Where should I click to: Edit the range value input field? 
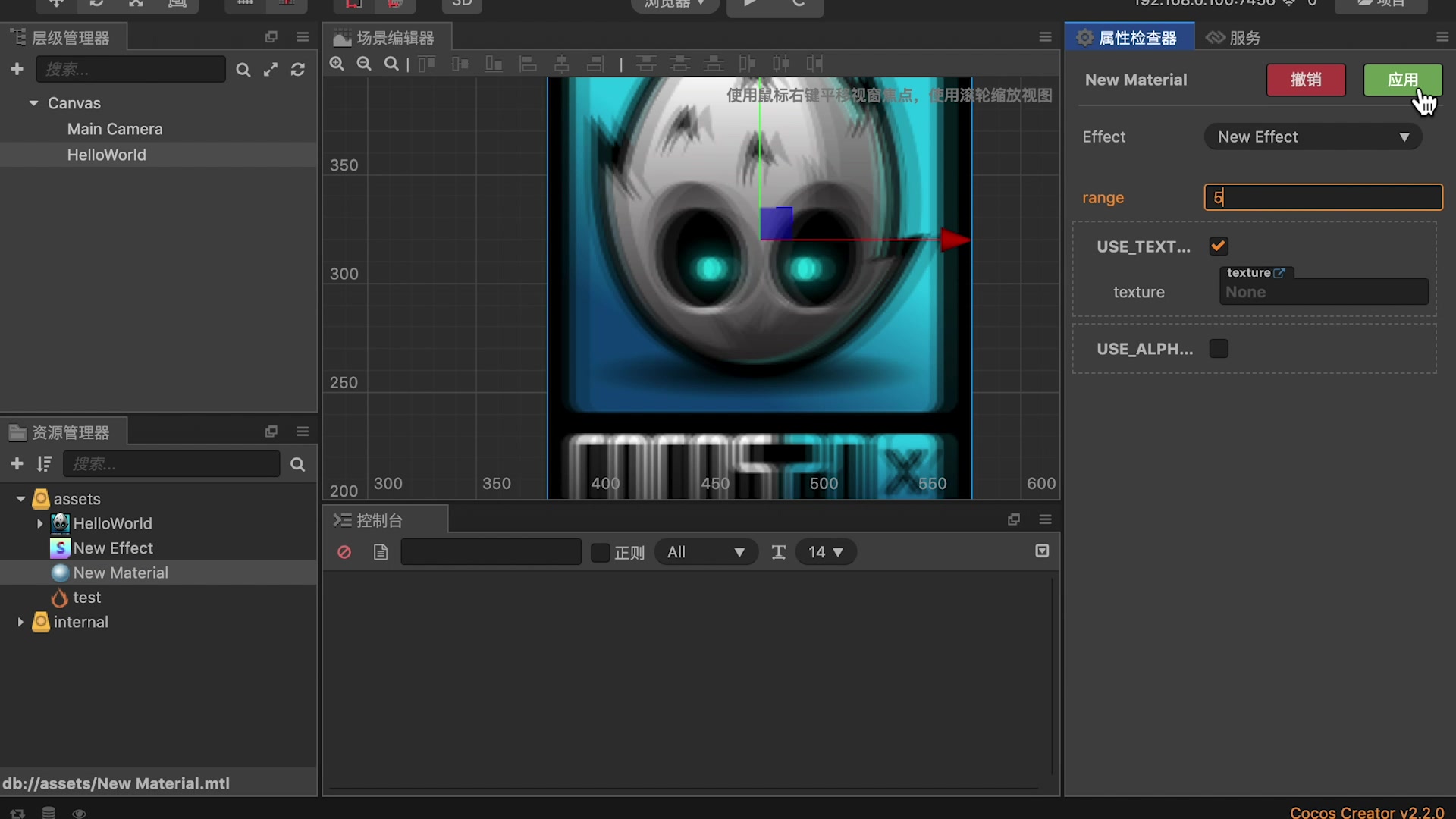[1323, 197]
